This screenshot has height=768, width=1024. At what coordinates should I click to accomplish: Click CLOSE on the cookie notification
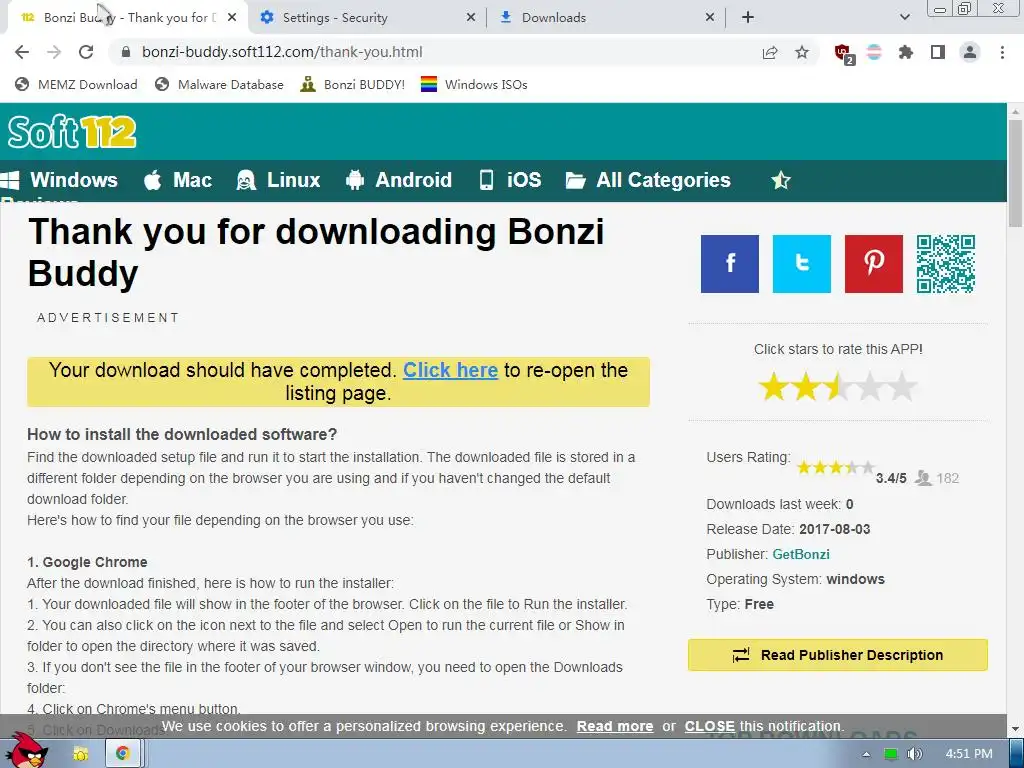pos(710,726)
